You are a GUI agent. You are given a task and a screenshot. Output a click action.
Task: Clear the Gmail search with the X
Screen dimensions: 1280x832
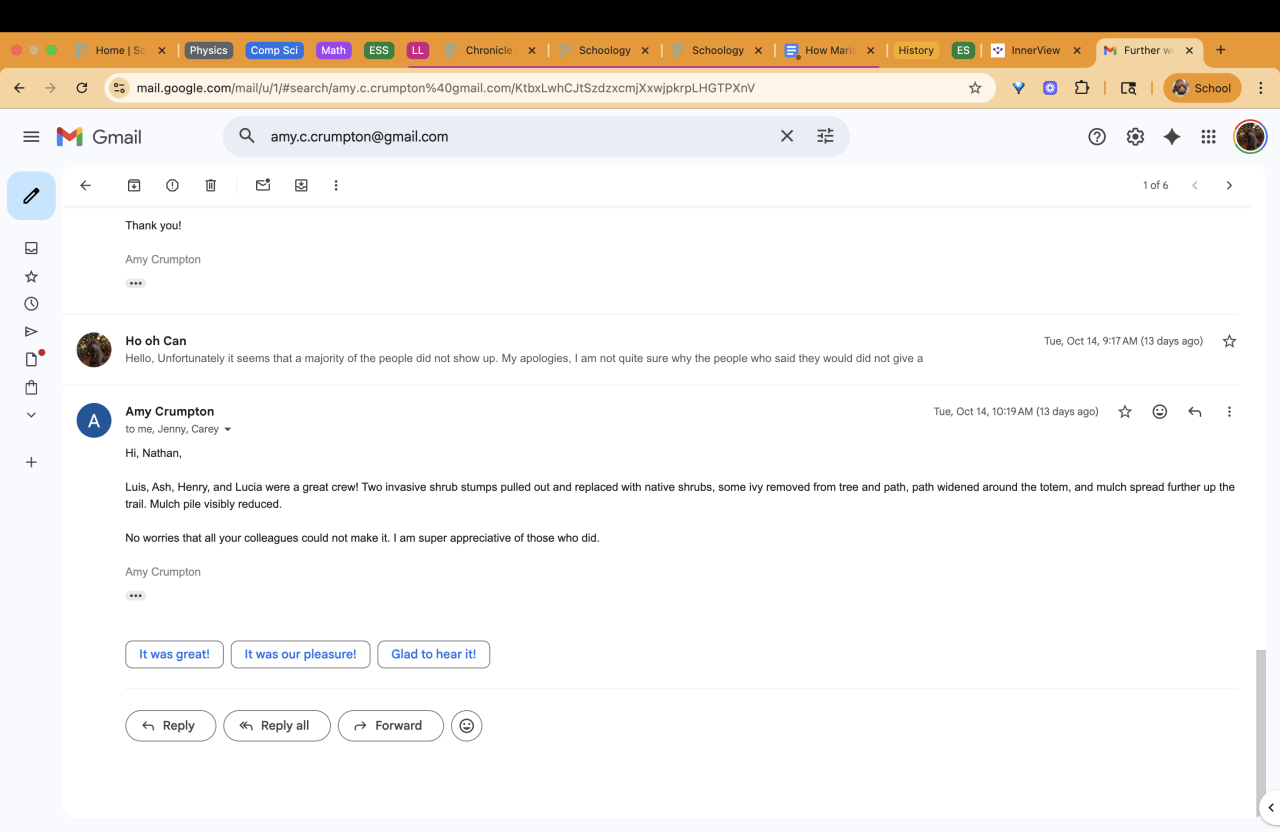pos(787,136)
